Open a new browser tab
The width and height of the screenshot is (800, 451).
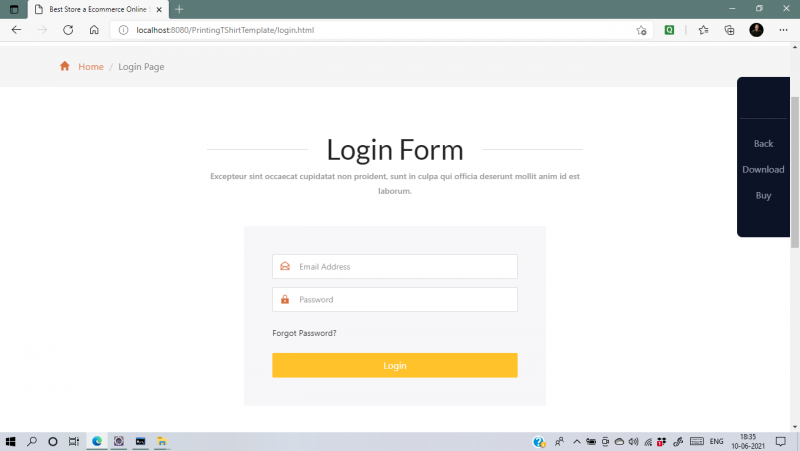point(179,10)
